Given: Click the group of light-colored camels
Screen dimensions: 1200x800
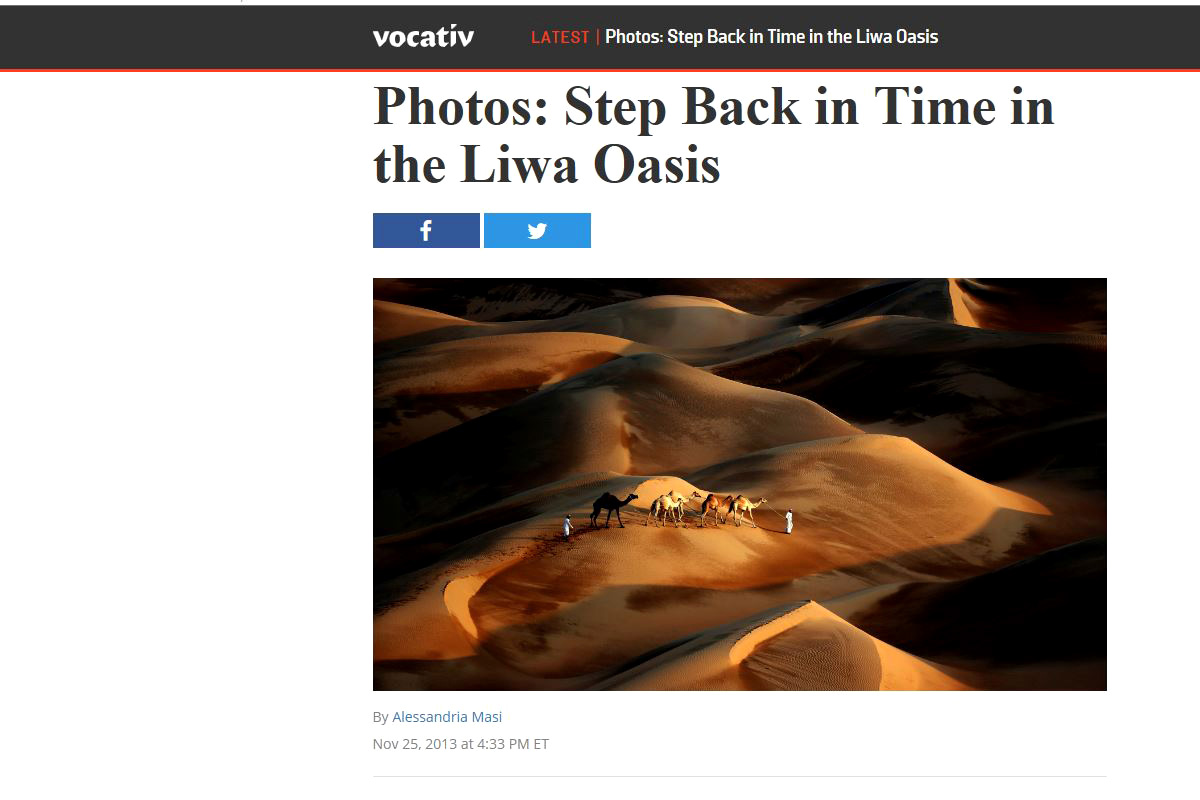Looking at the screenshot, I should pyautogui.click(x=706, y=509).
